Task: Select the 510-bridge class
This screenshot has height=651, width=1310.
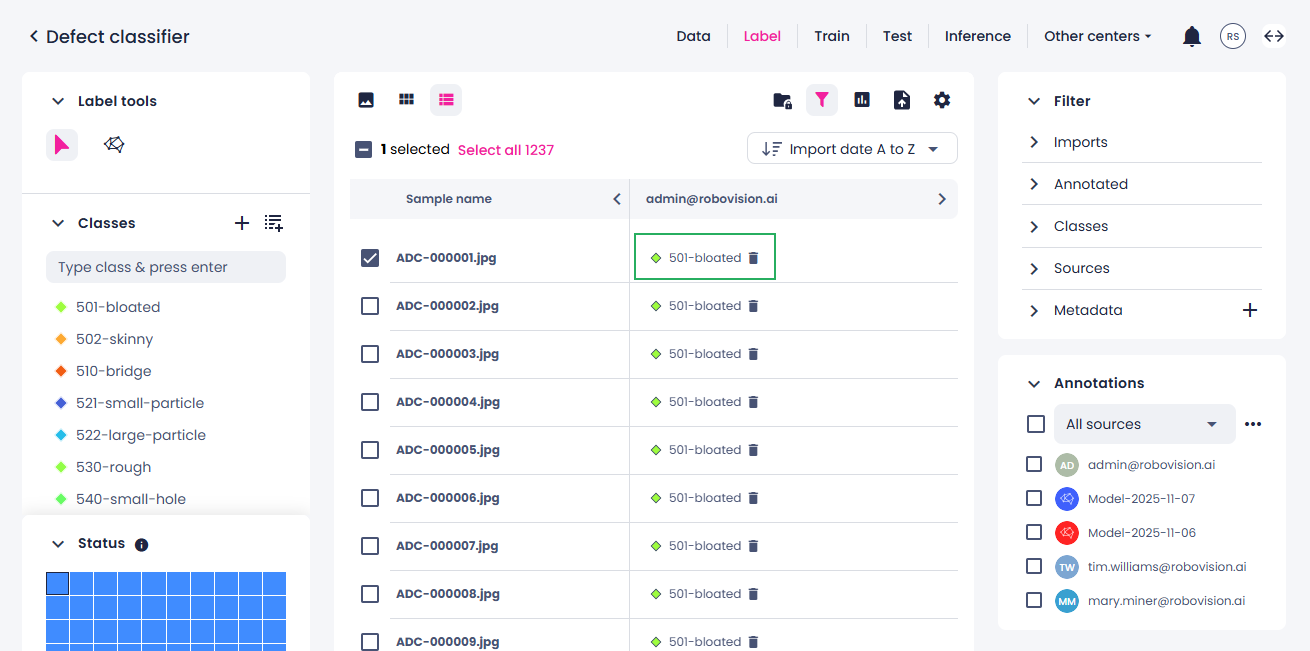Action: pos(114,371)
